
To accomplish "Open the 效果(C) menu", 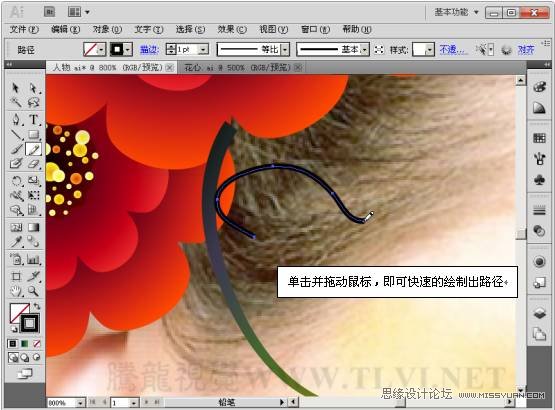I will [232, 29].
